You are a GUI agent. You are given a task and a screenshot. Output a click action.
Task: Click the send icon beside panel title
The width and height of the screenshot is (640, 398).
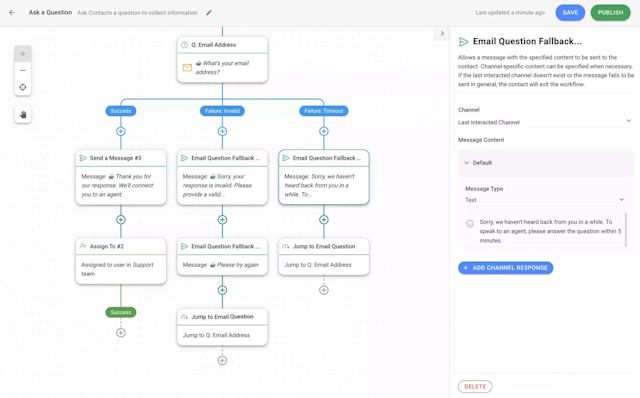click(x=463, y=42)
